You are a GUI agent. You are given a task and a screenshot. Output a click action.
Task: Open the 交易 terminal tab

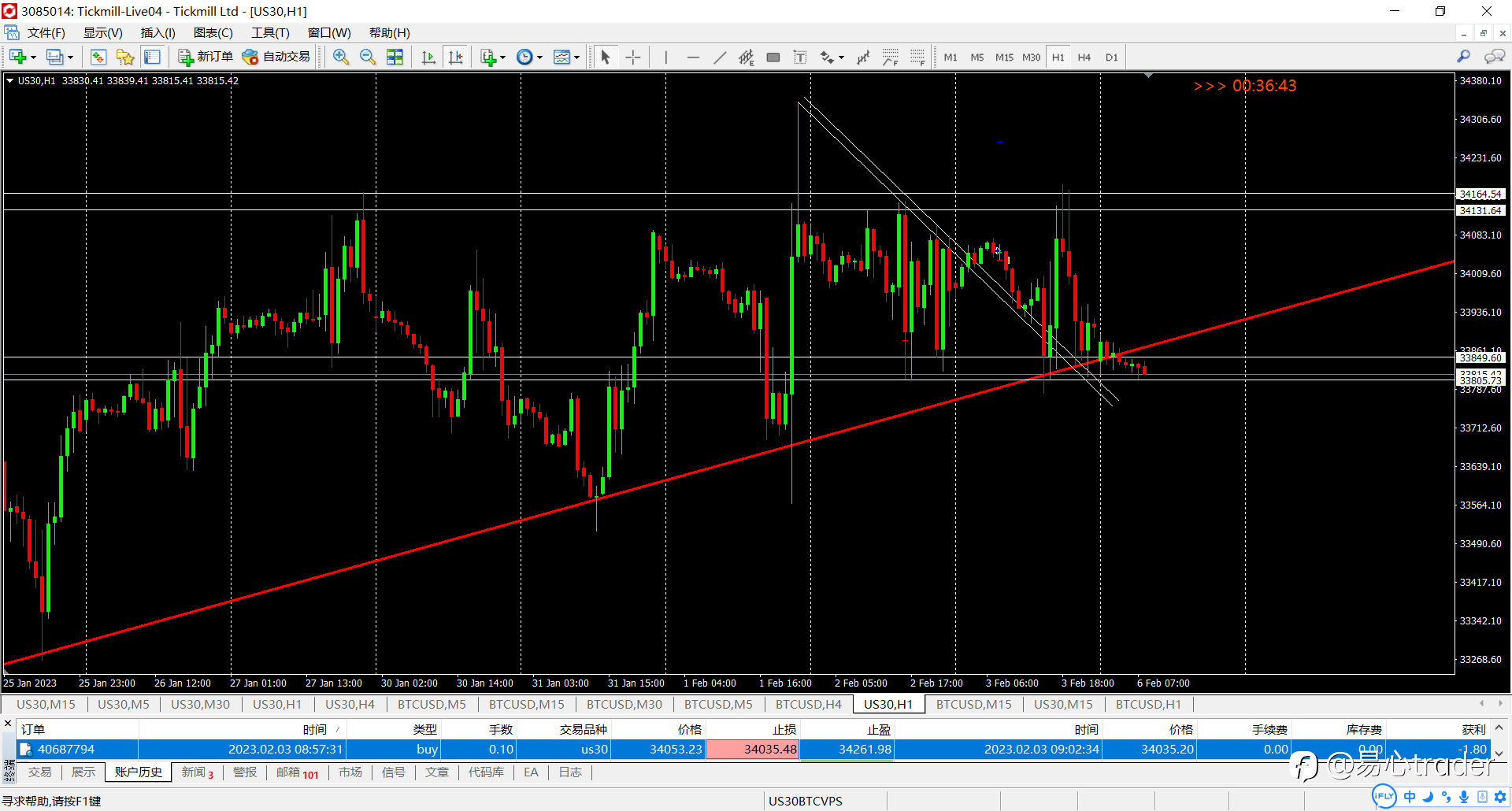(x=40, y=772)
